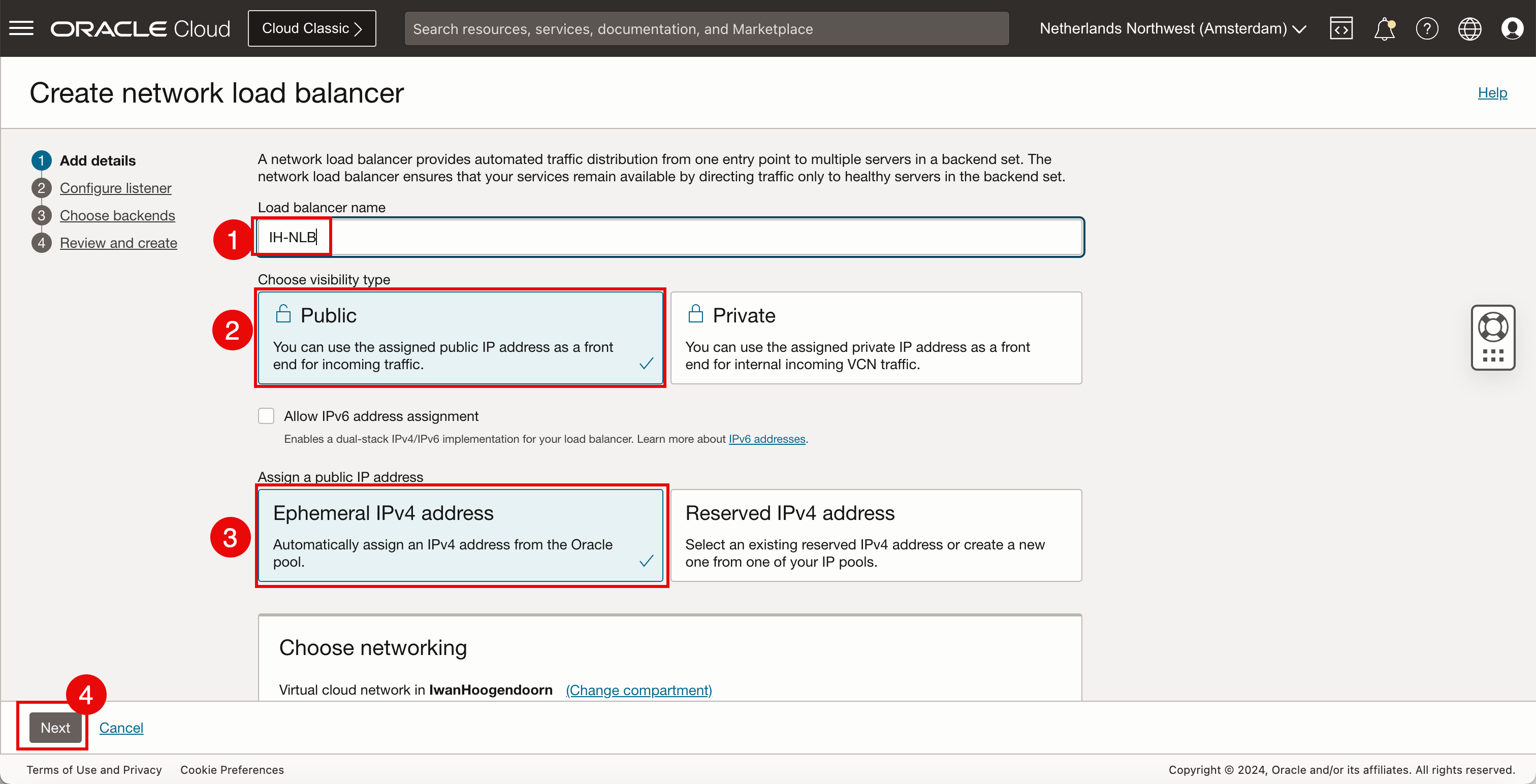Jump to Review and create step
This screenshot has height=784, width=1536.
118,243
